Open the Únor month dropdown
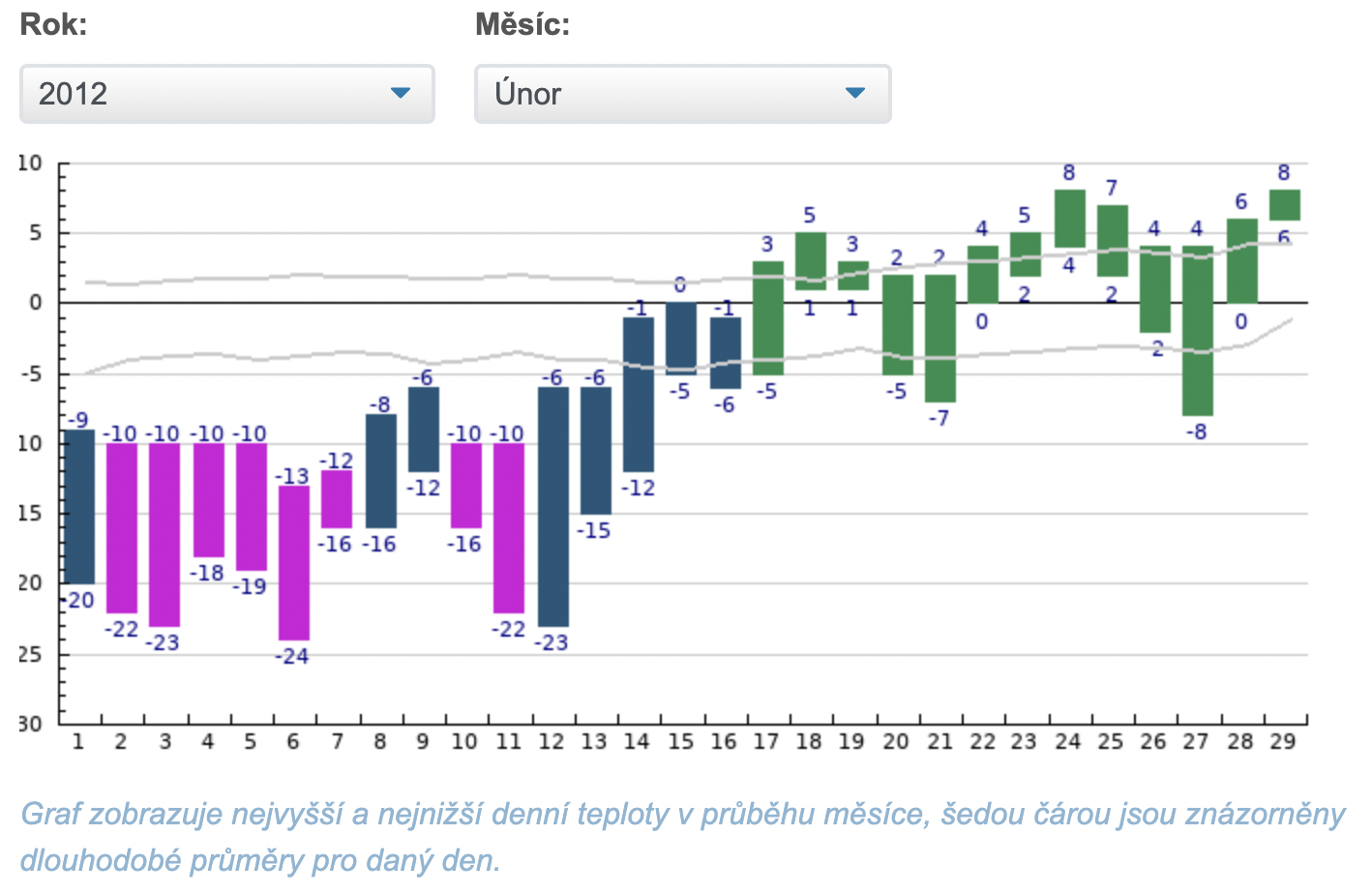The width and height of the screenshot is (1372, 894). pyautogui.click(x=682, y=94)
